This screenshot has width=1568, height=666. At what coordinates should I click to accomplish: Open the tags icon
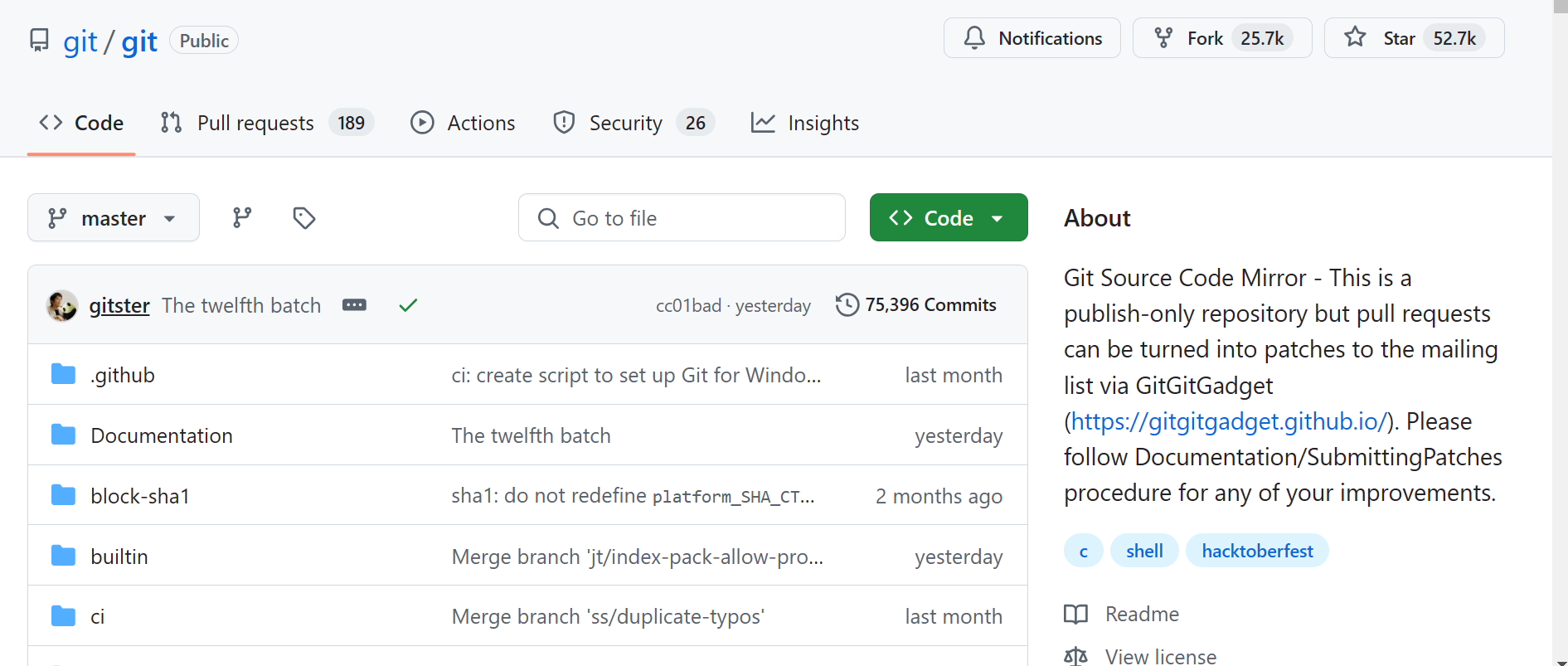(x=304, y=218)
